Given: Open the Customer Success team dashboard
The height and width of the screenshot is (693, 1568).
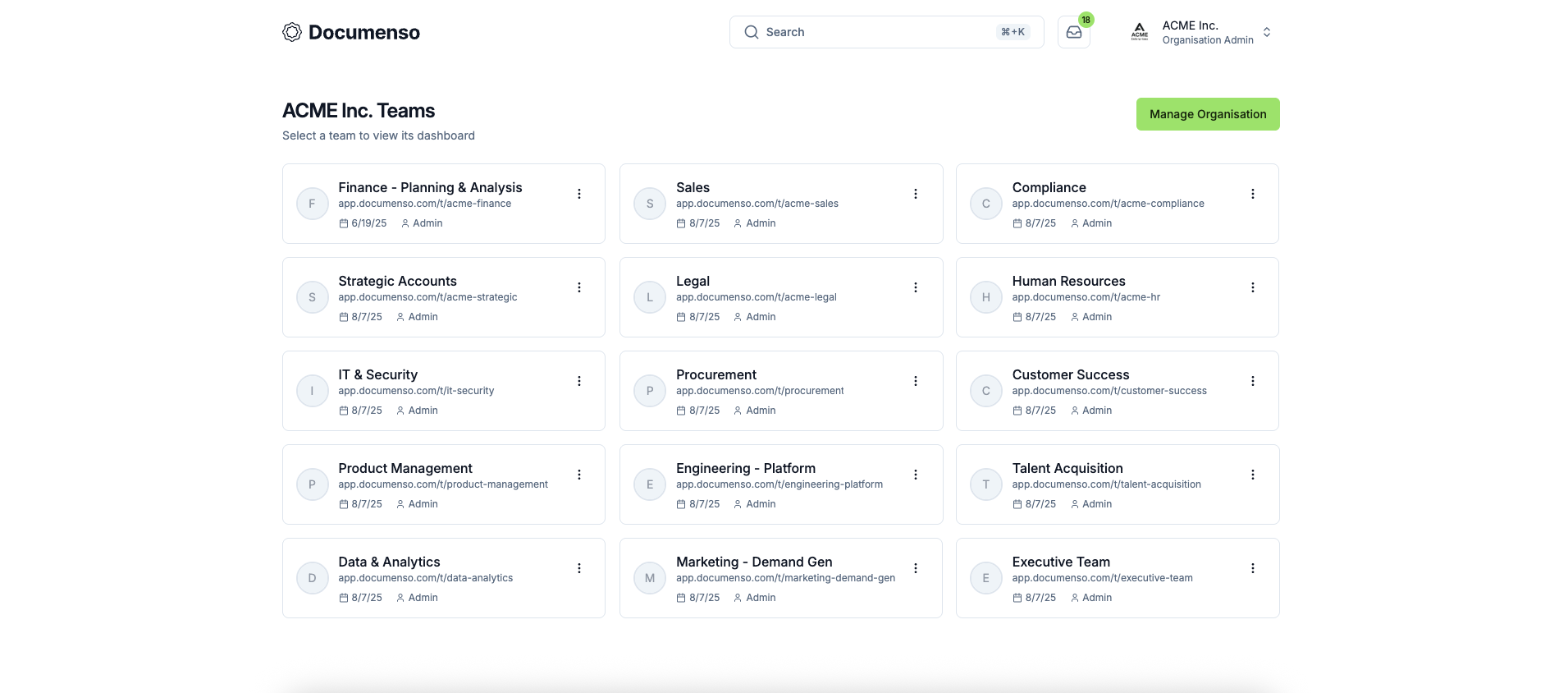Looking at the screenshot, I should pos(1070,375).
